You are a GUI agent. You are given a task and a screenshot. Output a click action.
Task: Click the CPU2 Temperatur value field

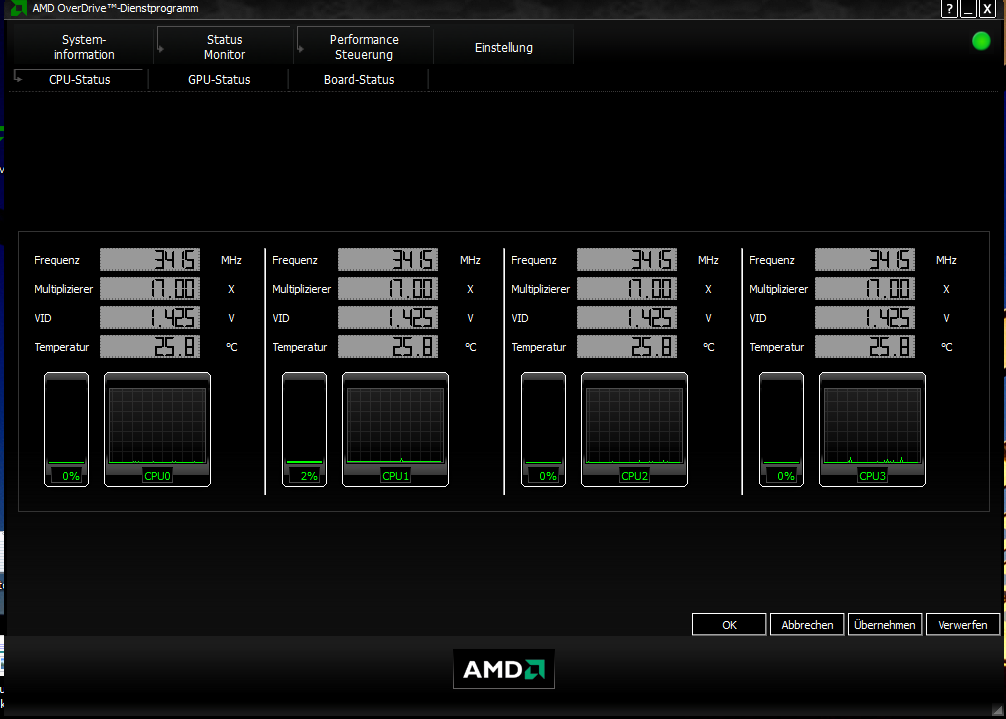(x=627, y=346)
